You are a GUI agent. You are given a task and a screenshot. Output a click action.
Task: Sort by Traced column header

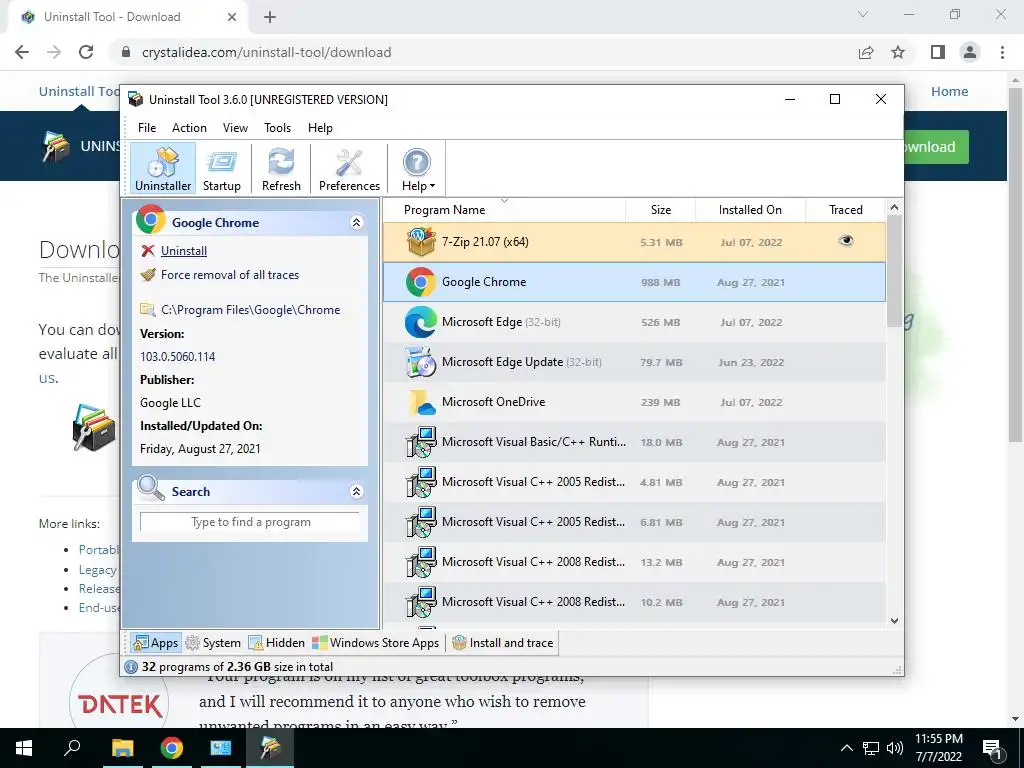tap(846, 210)
